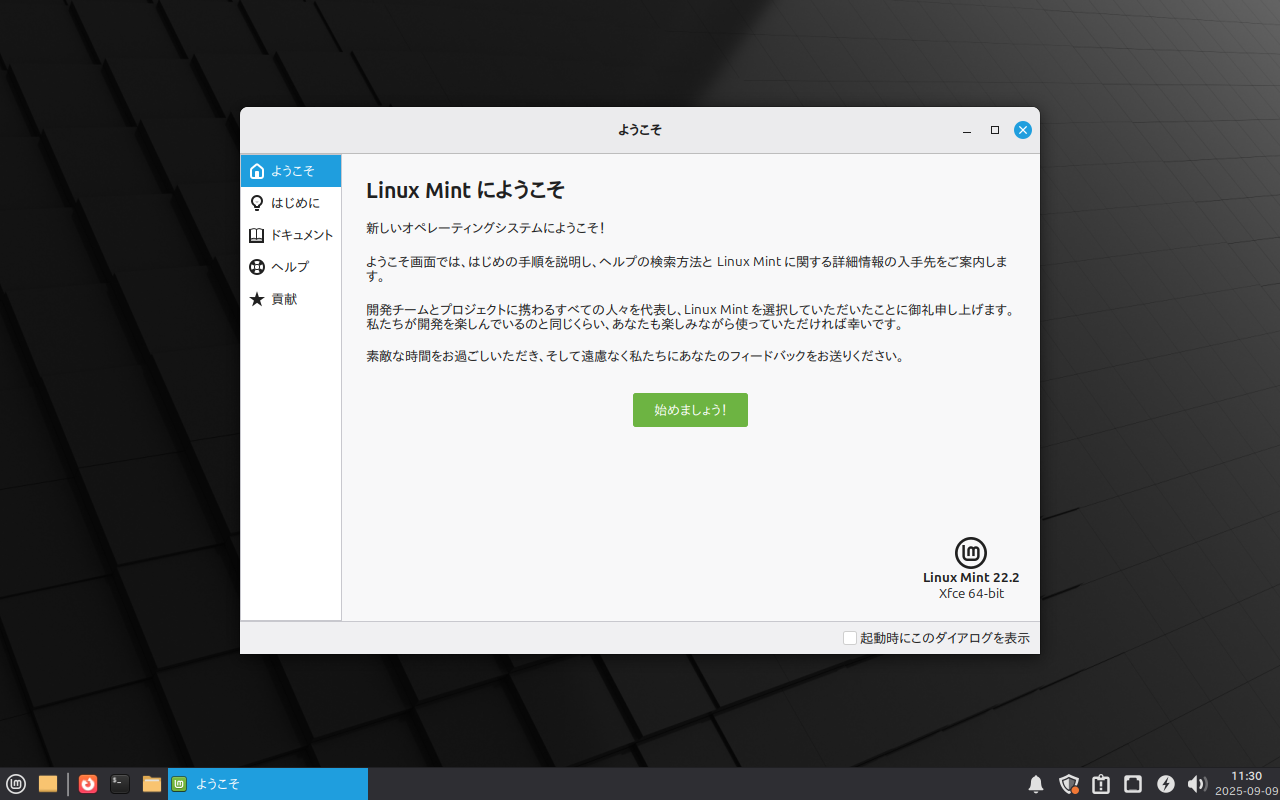Click the Linux Mint 22.2 version text
The width and height of the screenshot is (1280, 800).
(971, 577)
